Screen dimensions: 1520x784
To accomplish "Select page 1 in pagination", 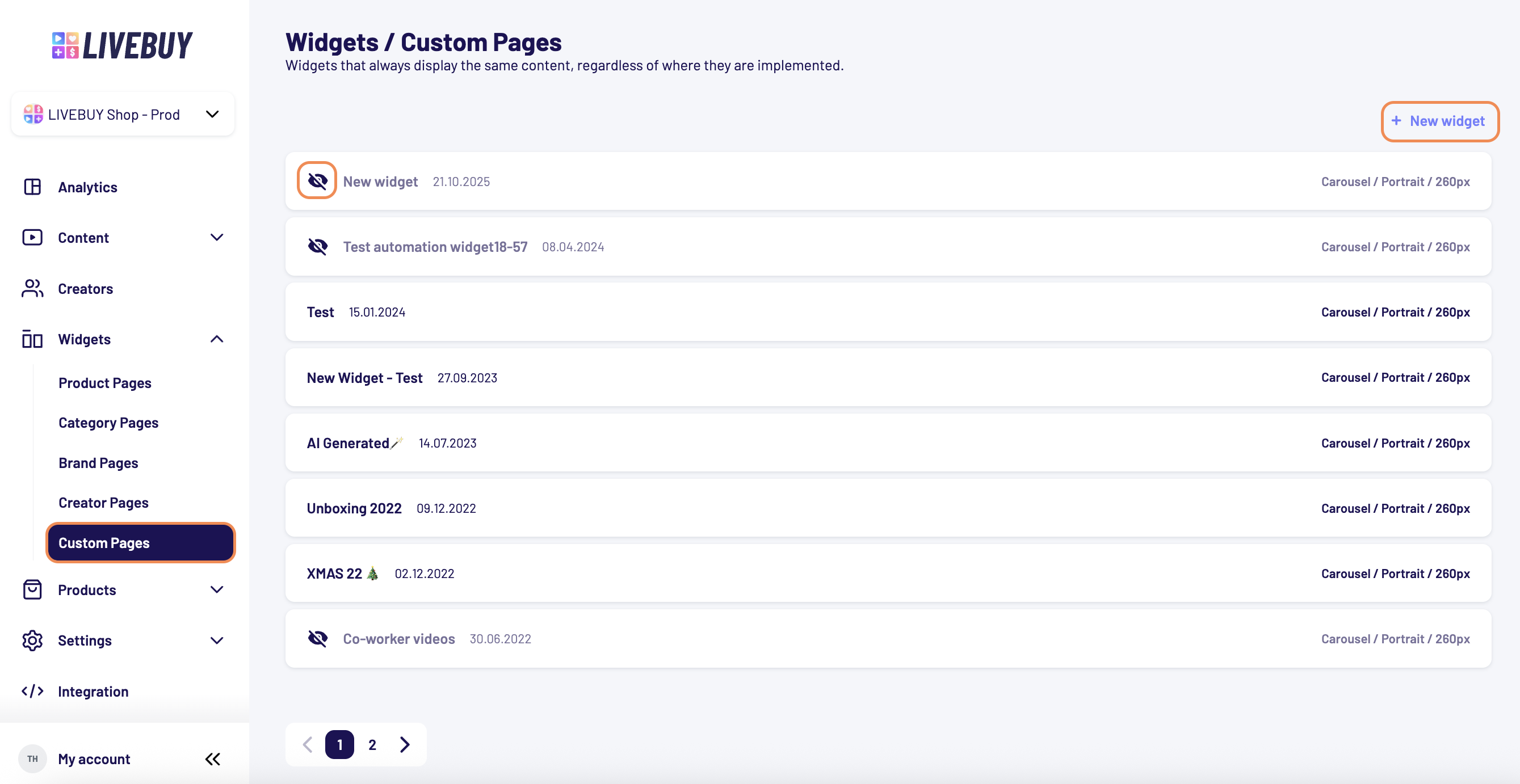I will [x=340, y=744].
